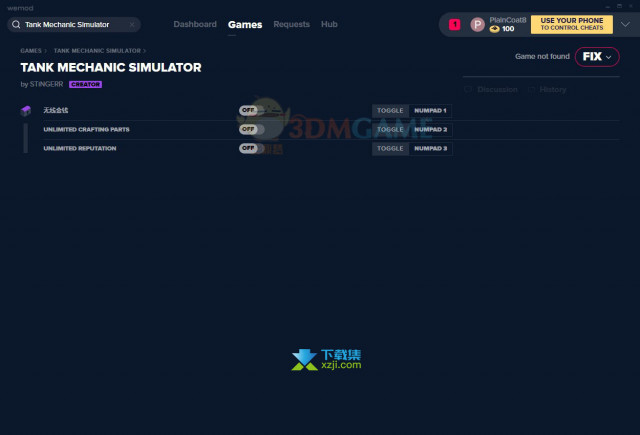Select the Unlimited Reputation label
Image resolution: width=640 pixels, height=435 pixels.
pyautogui.click(x=80, y=148)
